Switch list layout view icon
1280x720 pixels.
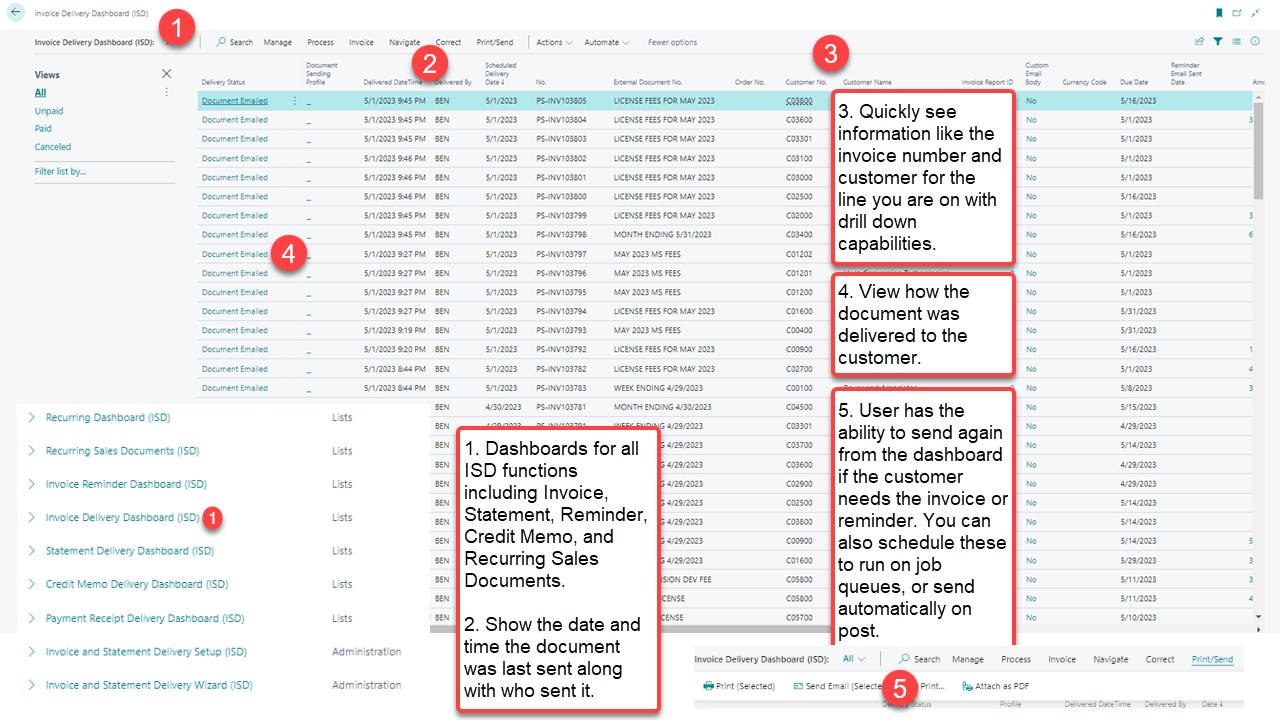[1237, 42]
